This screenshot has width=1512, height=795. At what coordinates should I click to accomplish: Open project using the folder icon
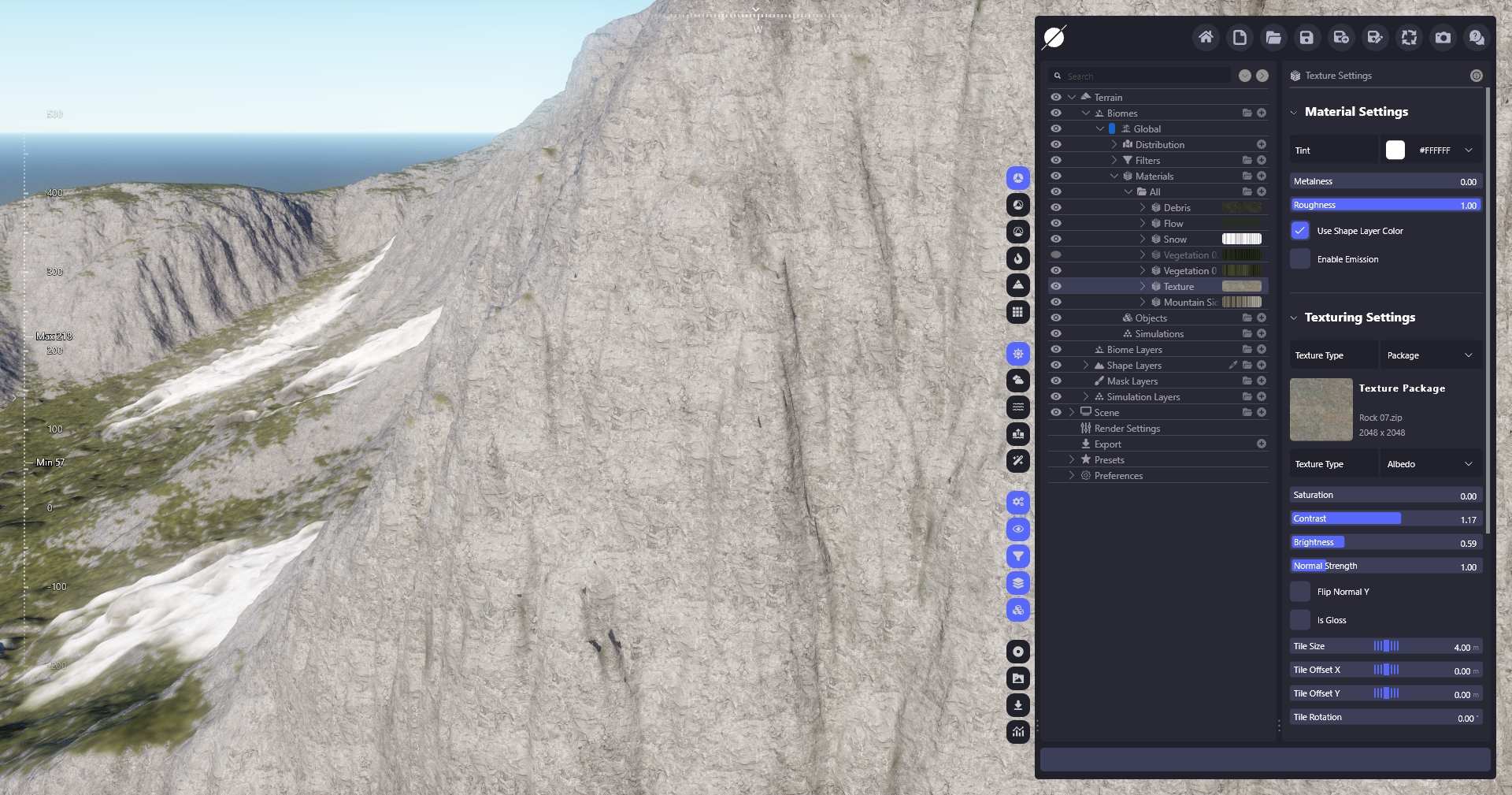pos(1273,37)
